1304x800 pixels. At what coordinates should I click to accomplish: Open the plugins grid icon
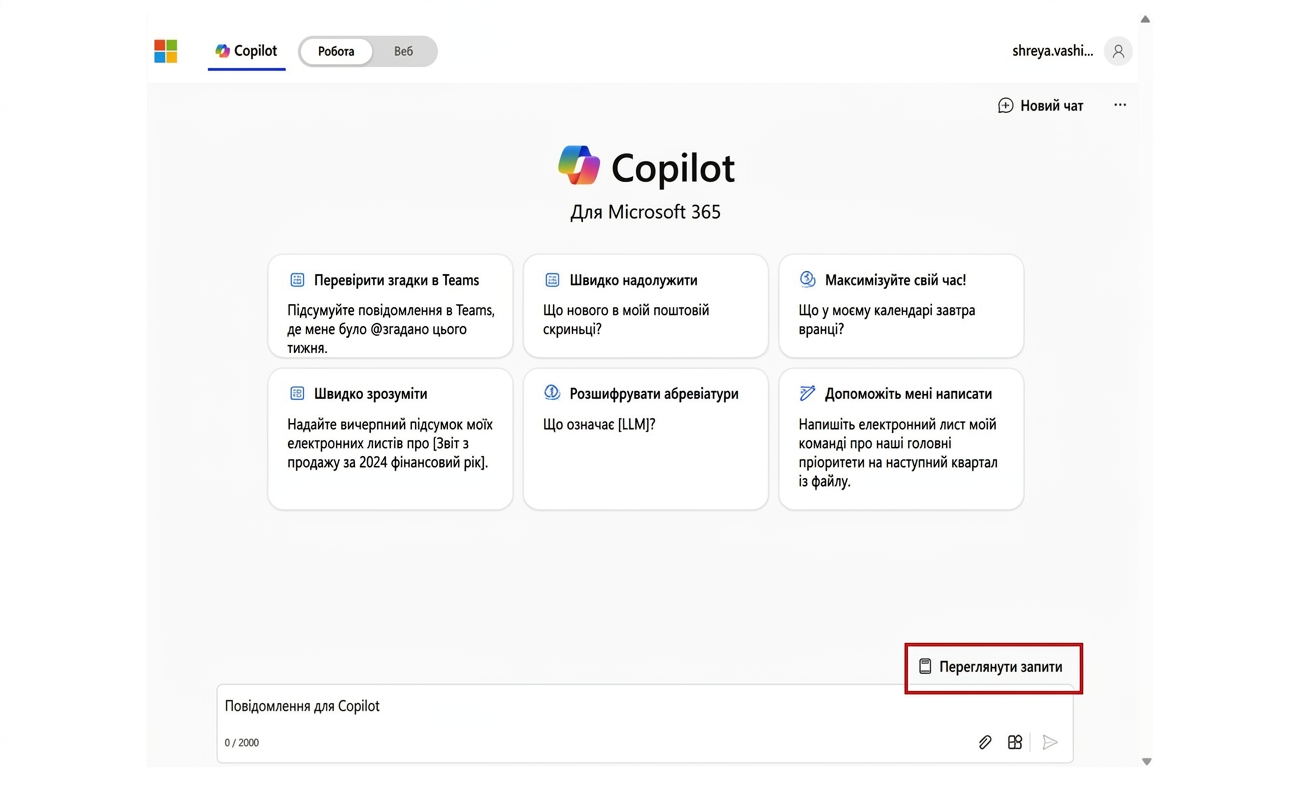point(1015,742)
